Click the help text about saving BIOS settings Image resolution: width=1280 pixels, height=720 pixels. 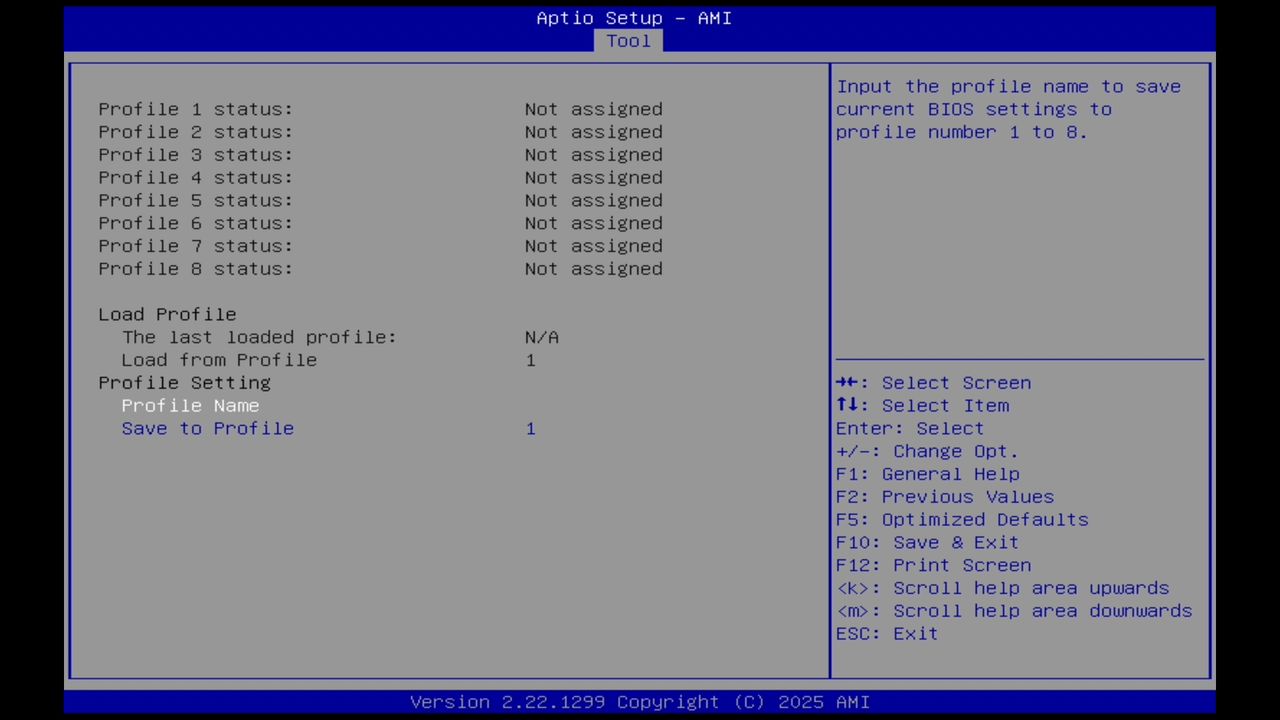point(1008,109)
